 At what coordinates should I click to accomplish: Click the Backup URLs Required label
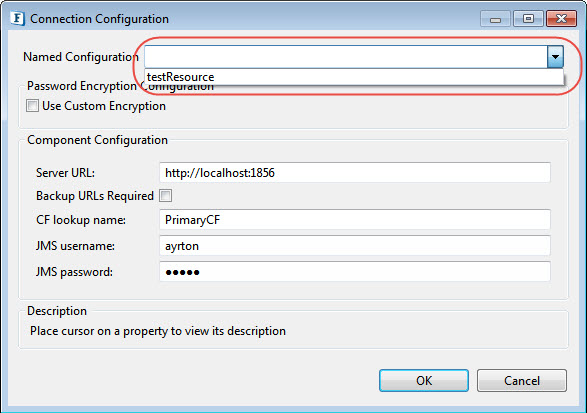coord(95,196)
